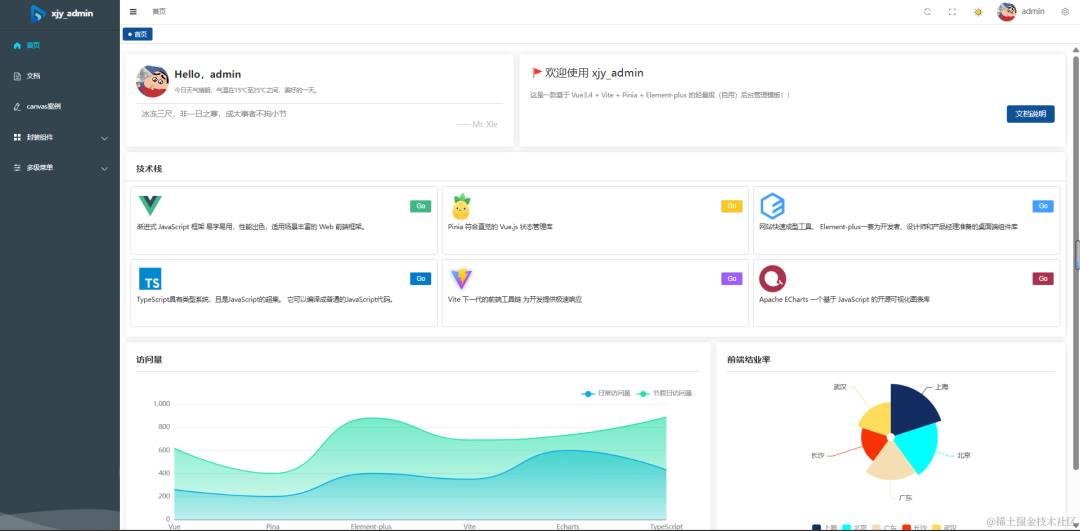Click the 文档说明 button
The width and height of the screenshot is (1080, 531).
tap(1030, 114)
